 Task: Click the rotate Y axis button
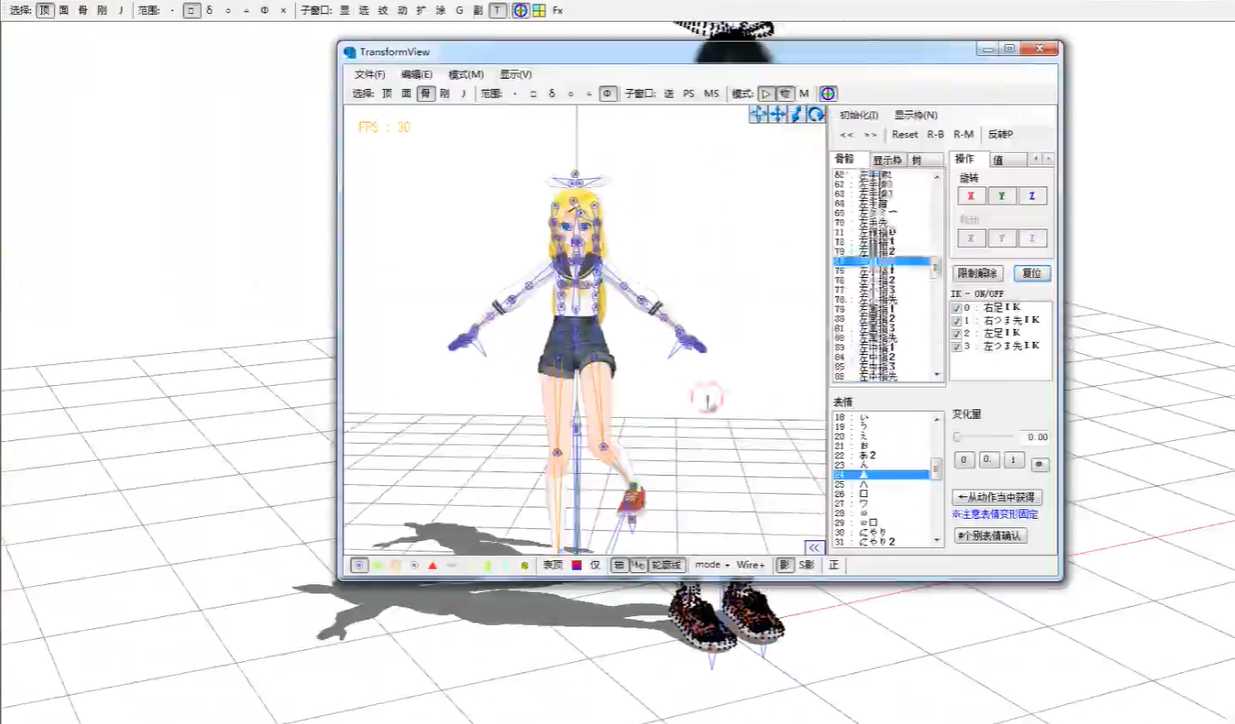1002,196
